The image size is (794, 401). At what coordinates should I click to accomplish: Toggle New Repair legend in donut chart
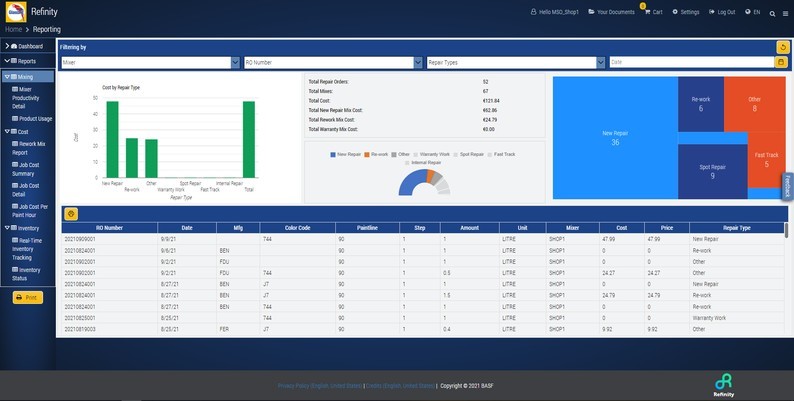tap(345, 154)
